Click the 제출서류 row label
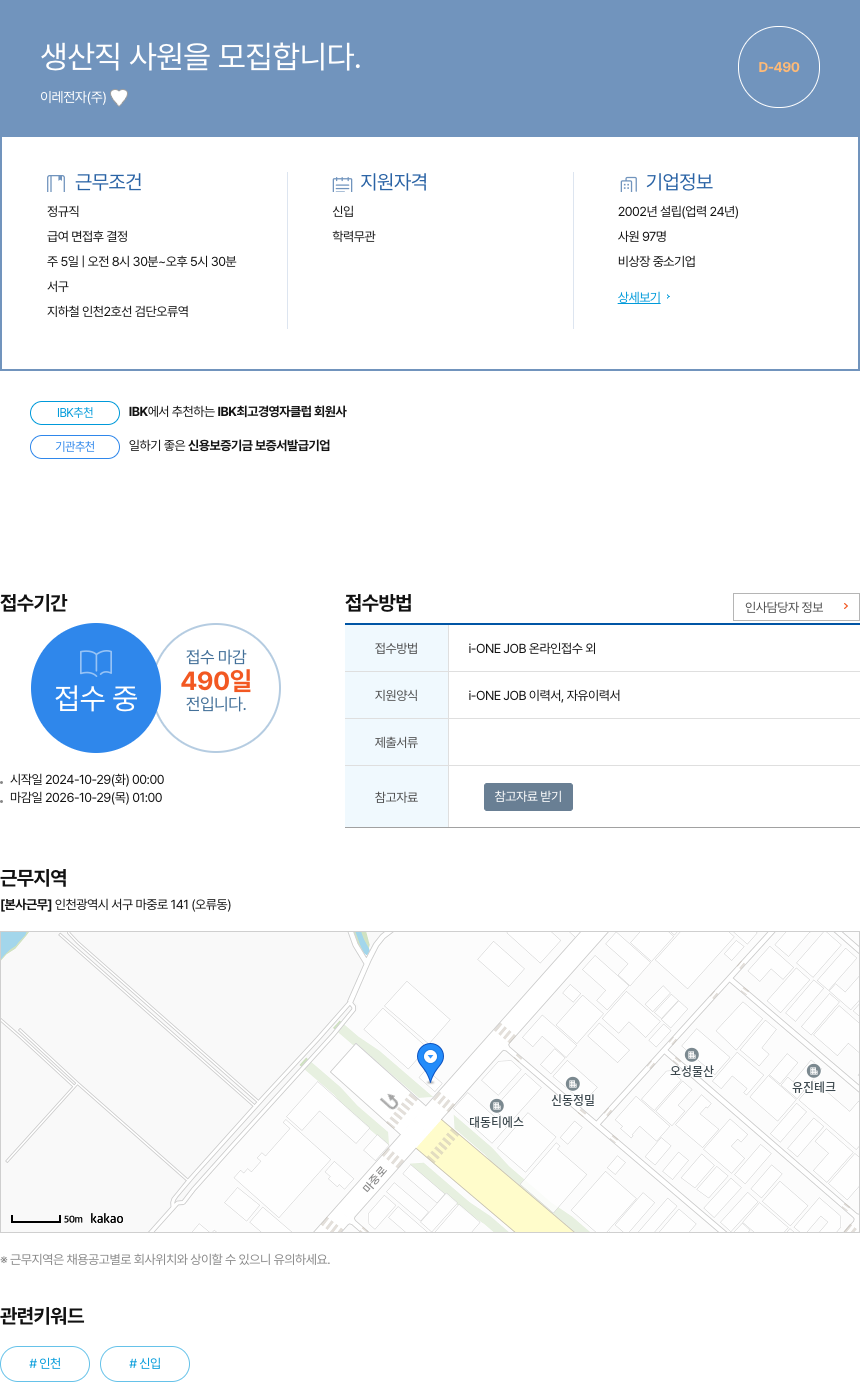860x1383 pixels. coord(396,742)
